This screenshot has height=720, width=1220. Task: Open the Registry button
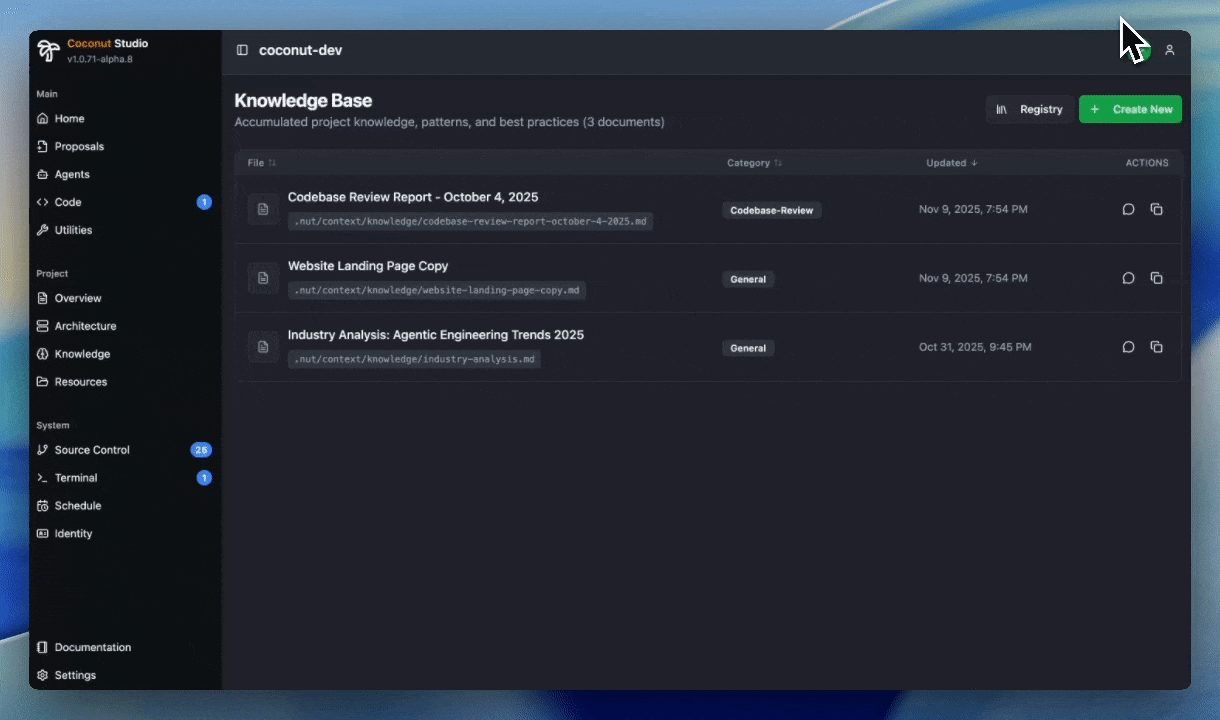tap(1030, 109)
